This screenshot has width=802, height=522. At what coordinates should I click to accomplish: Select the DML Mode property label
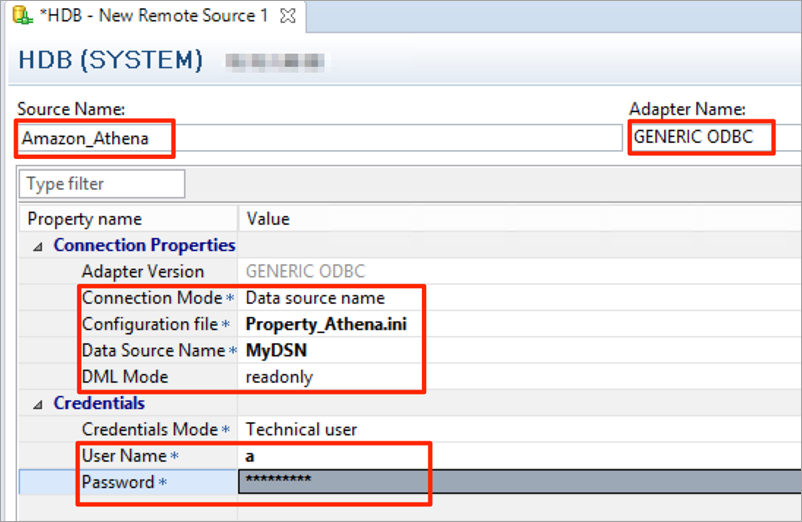tap(125, 377)
